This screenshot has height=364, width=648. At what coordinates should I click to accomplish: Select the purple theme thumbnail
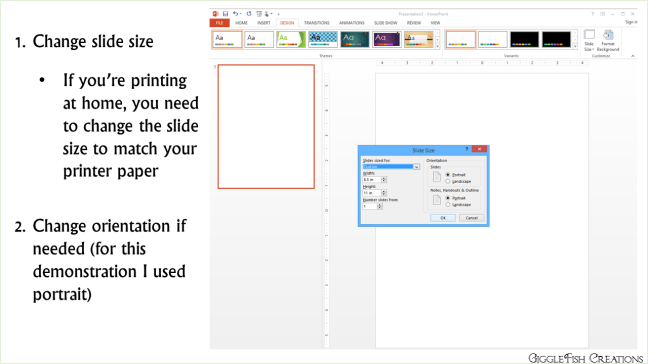pyautogui.click(x=386, y=39)
